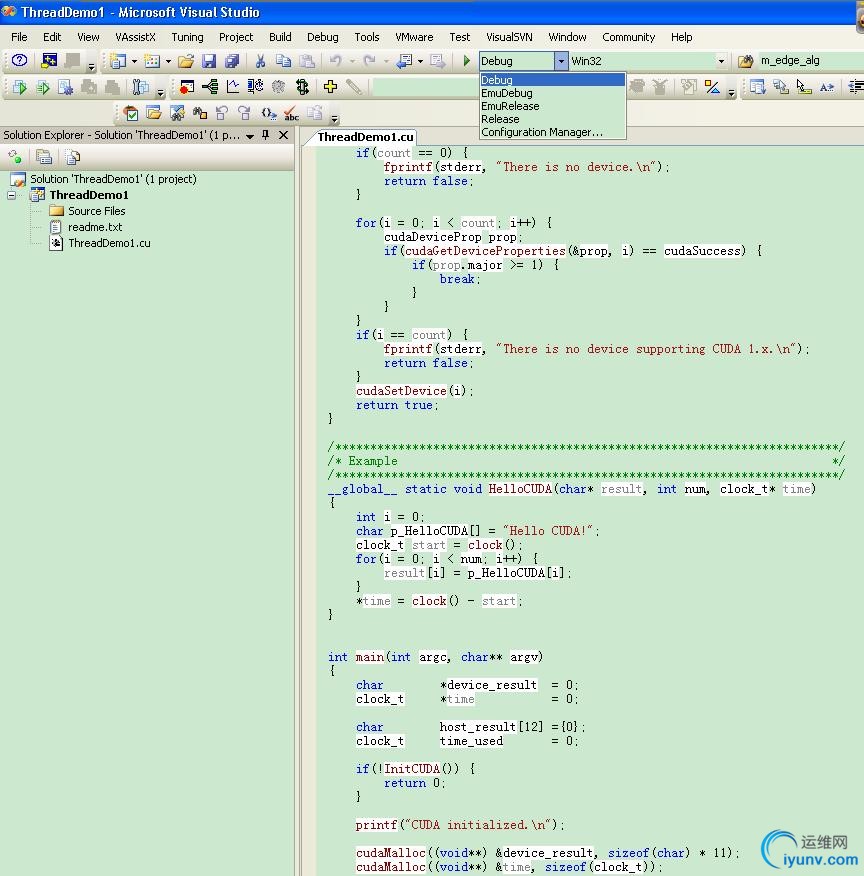Copy selection using the Copy icon
The height and width of the screenshot is (876, 864).
(x=283, y=61)
